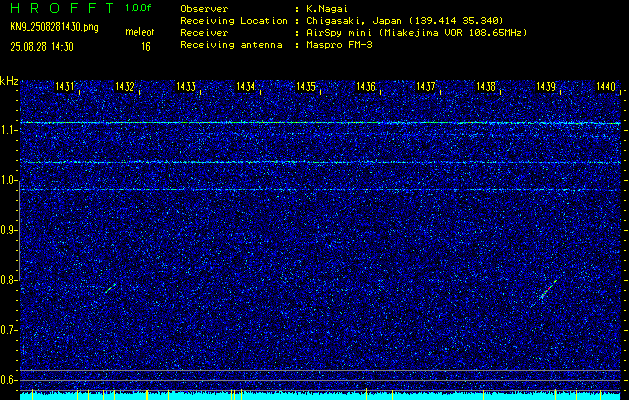Click the 1433 time marker
Viewport: 629px width, 400px height.
click(x=186, y=86)
